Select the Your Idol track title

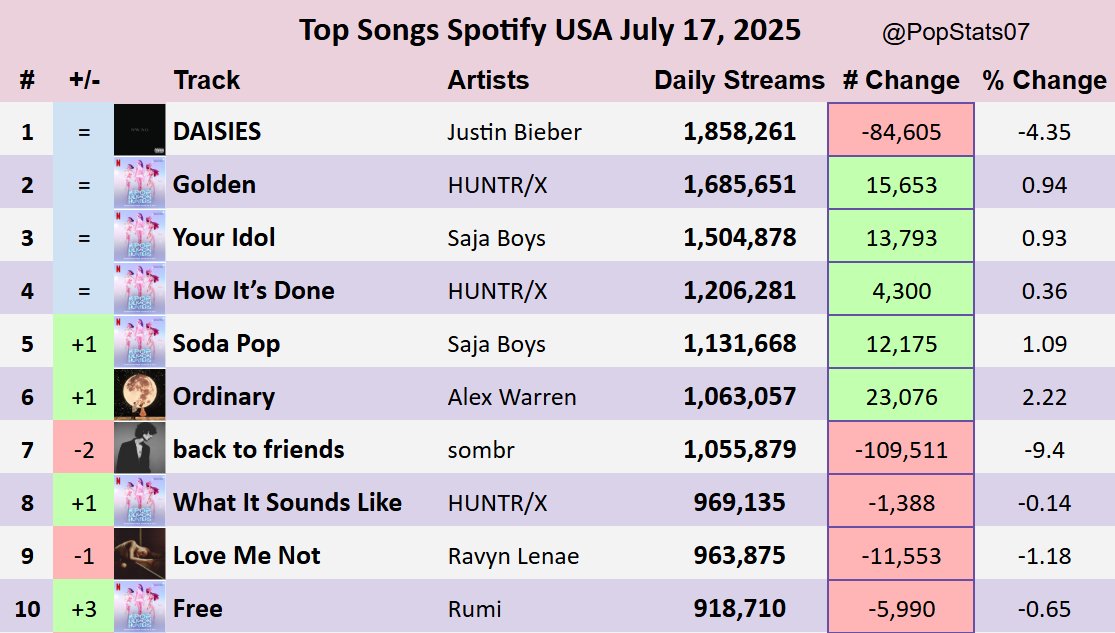[x=224, y=238]
